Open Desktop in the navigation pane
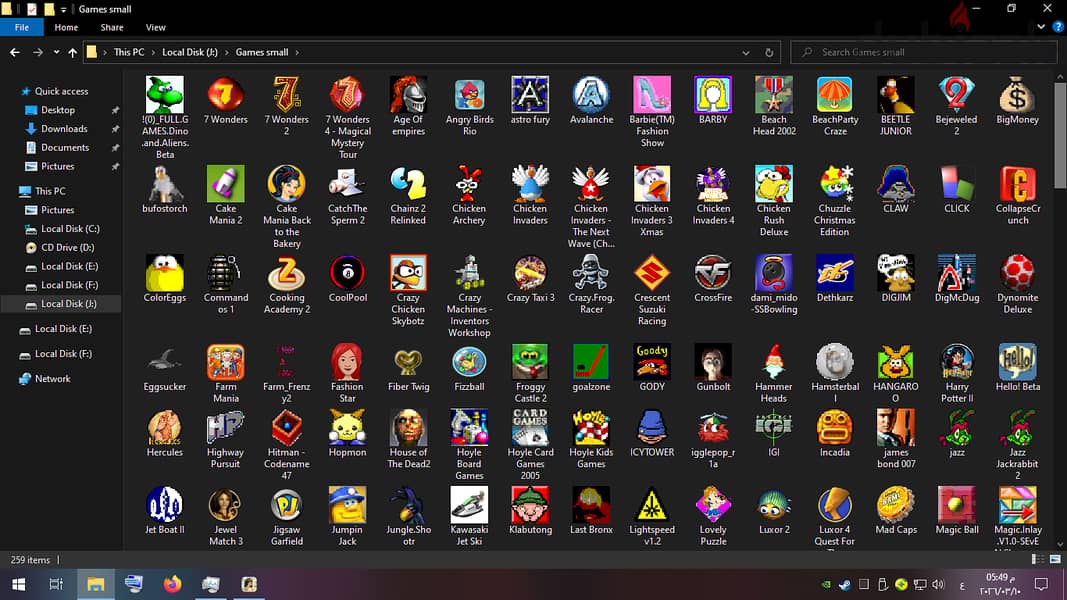1067x600 pixels. 58,110
